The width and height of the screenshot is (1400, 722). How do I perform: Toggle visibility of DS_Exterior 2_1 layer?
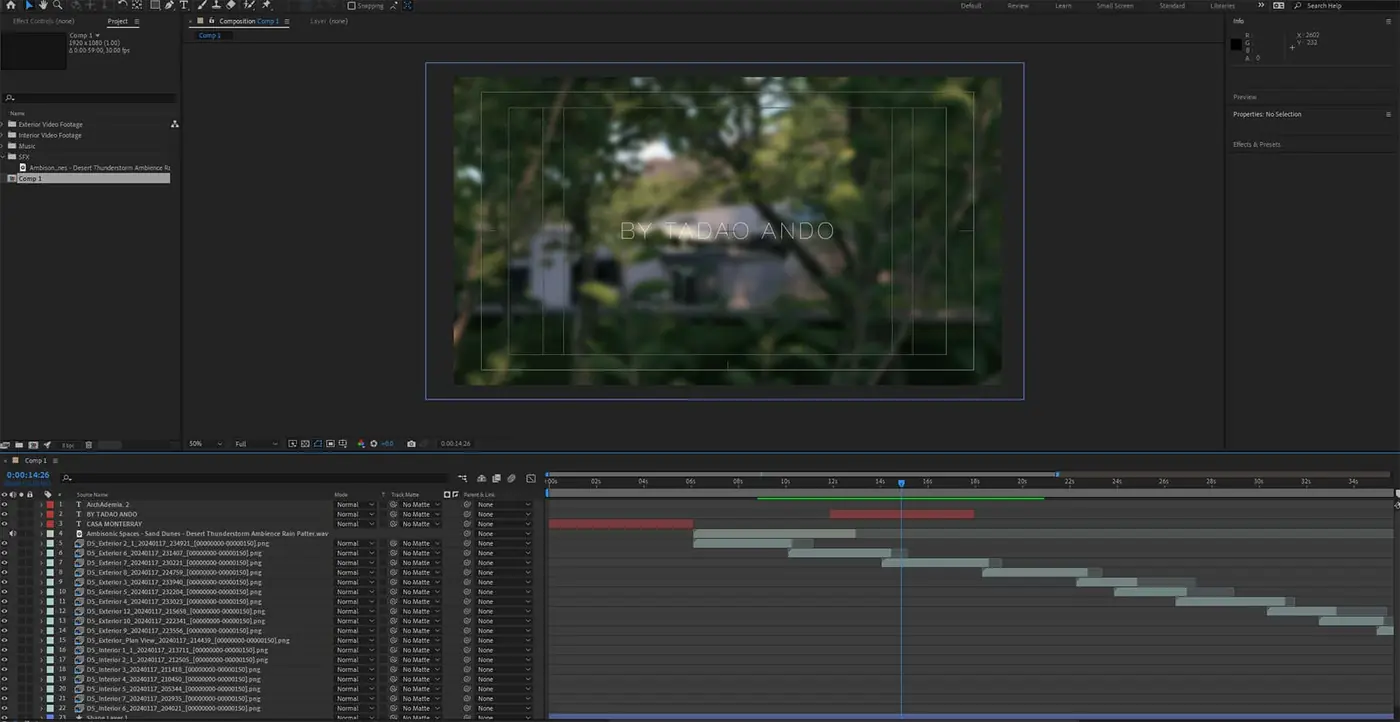coord(4,543)
